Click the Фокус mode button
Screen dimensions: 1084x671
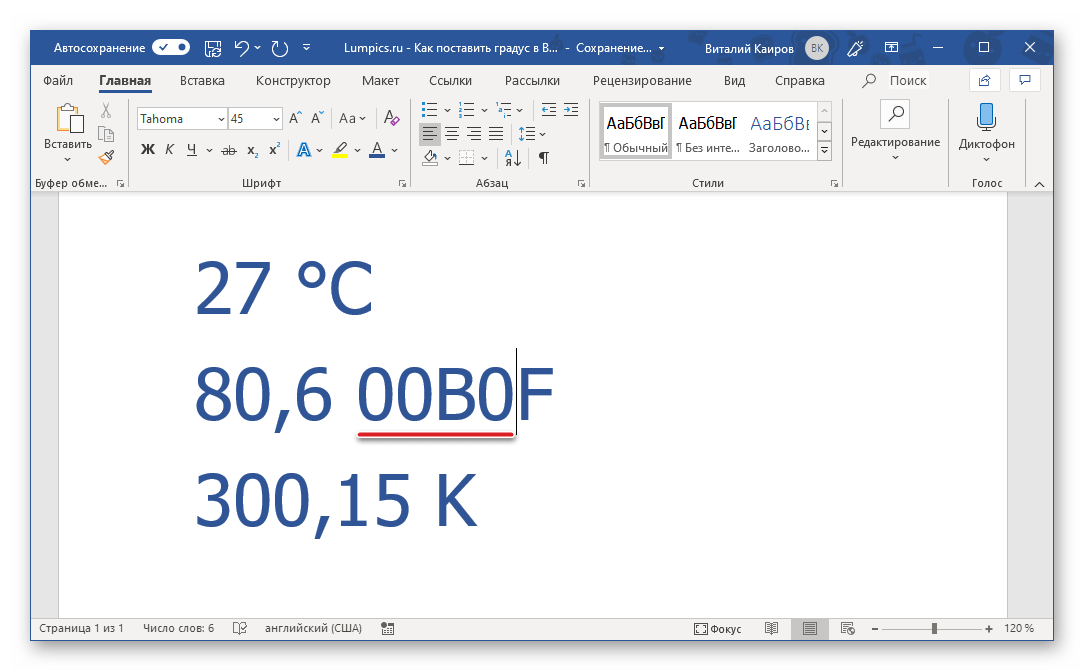718,628
